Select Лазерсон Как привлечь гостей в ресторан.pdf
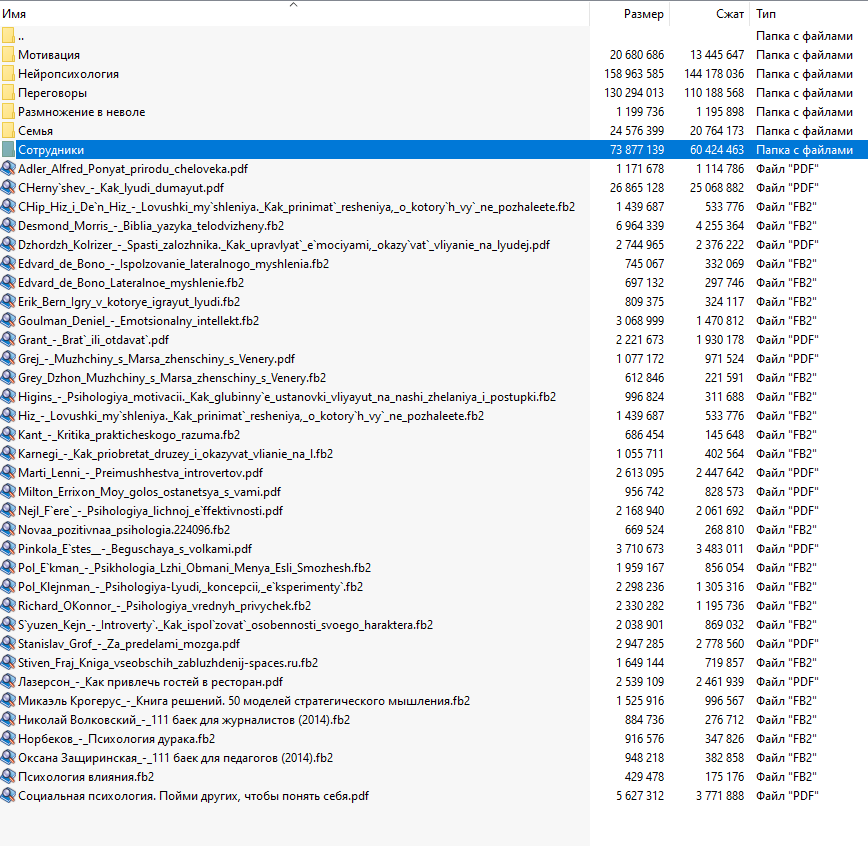This screenshot has width=868, height=846. click(150, 682)
